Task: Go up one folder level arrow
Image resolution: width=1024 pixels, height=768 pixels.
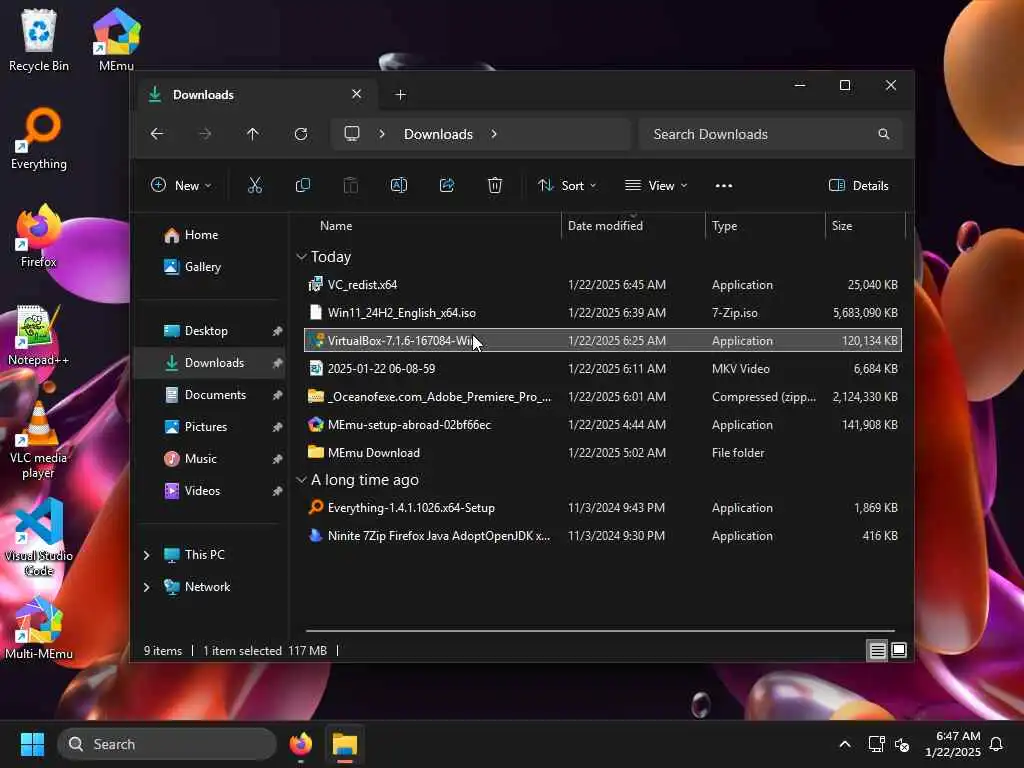Action: coord(253,134)
